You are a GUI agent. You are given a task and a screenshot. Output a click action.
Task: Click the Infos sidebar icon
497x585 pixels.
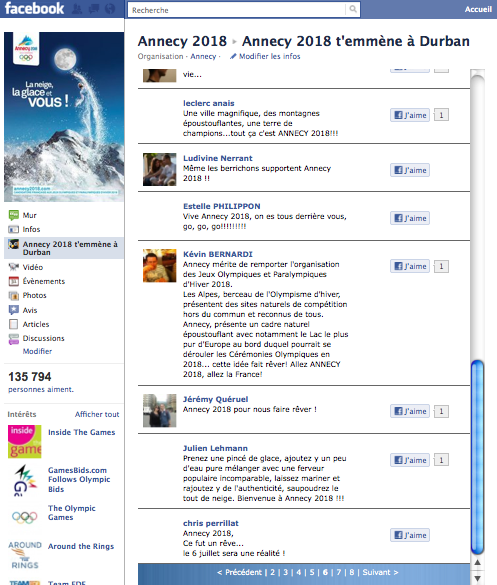click(x=14, y=229)
